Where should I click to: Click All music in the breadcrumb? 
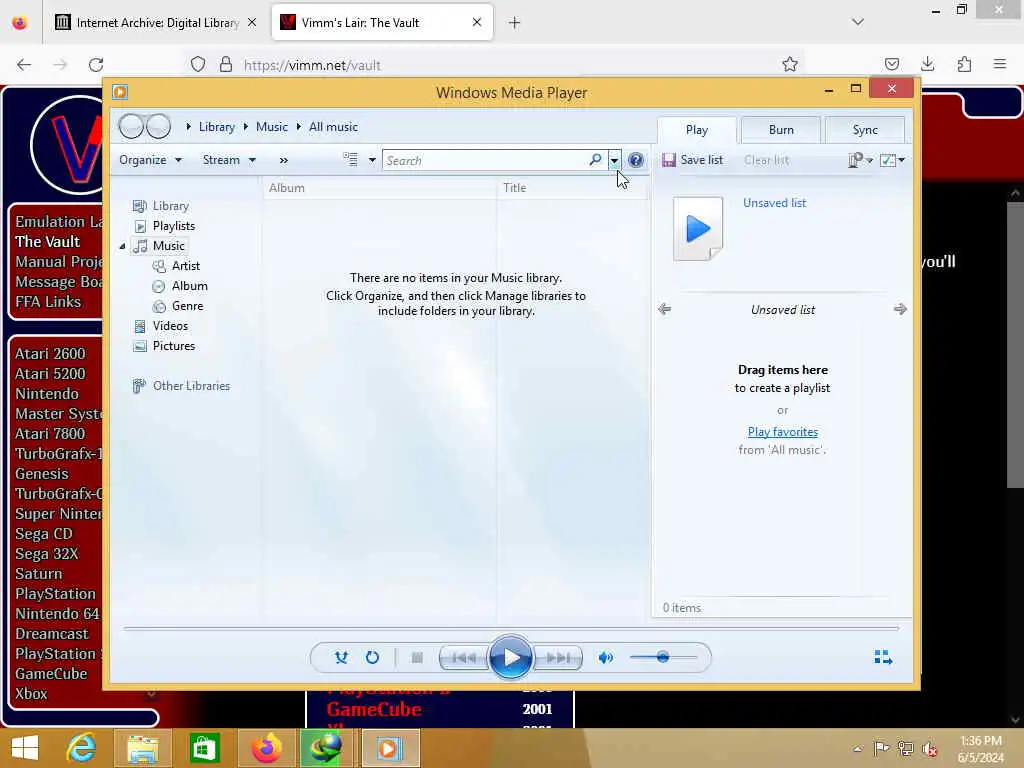333,127
